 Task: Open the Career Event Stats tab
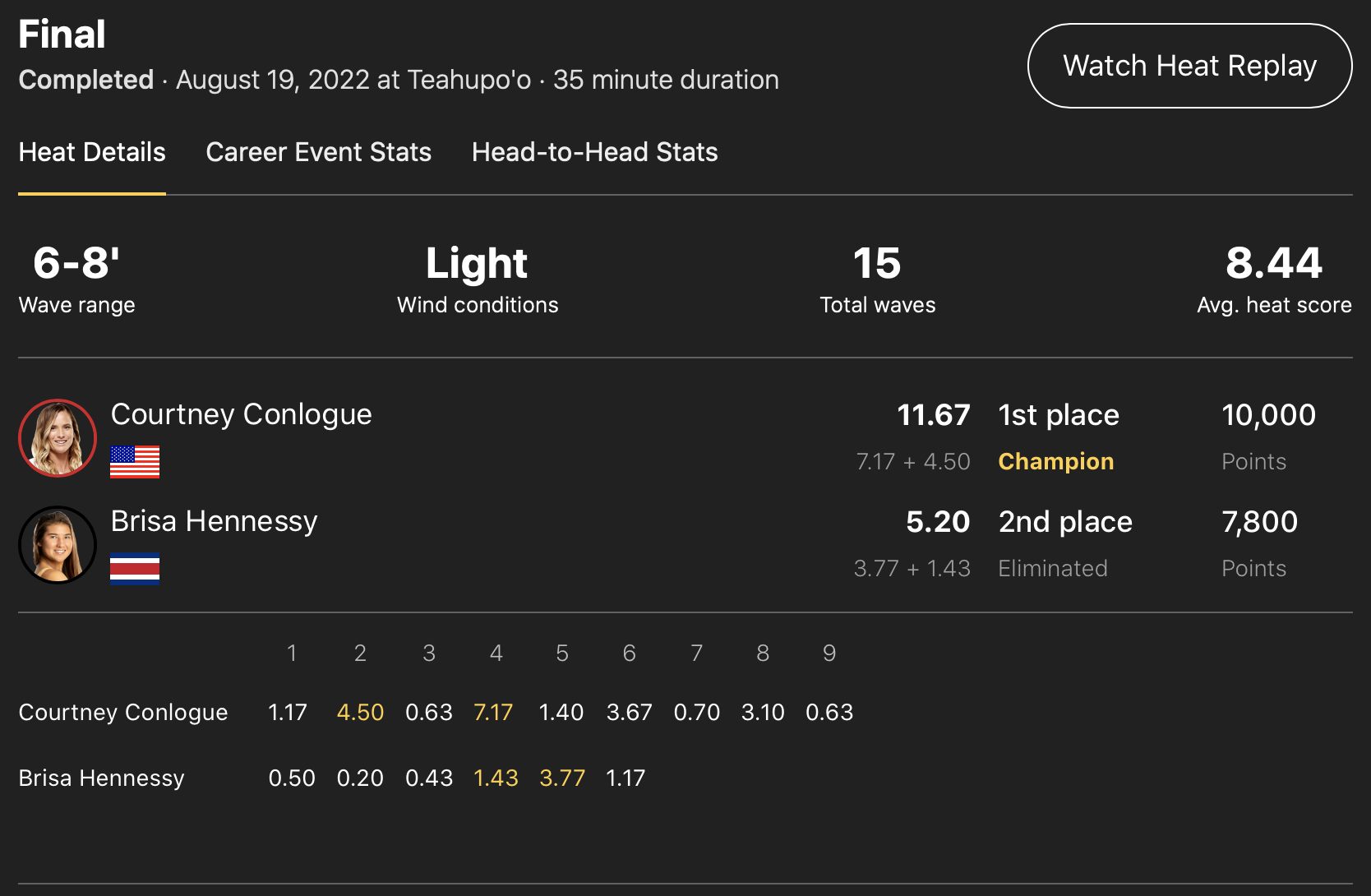[x=318, y=152]
